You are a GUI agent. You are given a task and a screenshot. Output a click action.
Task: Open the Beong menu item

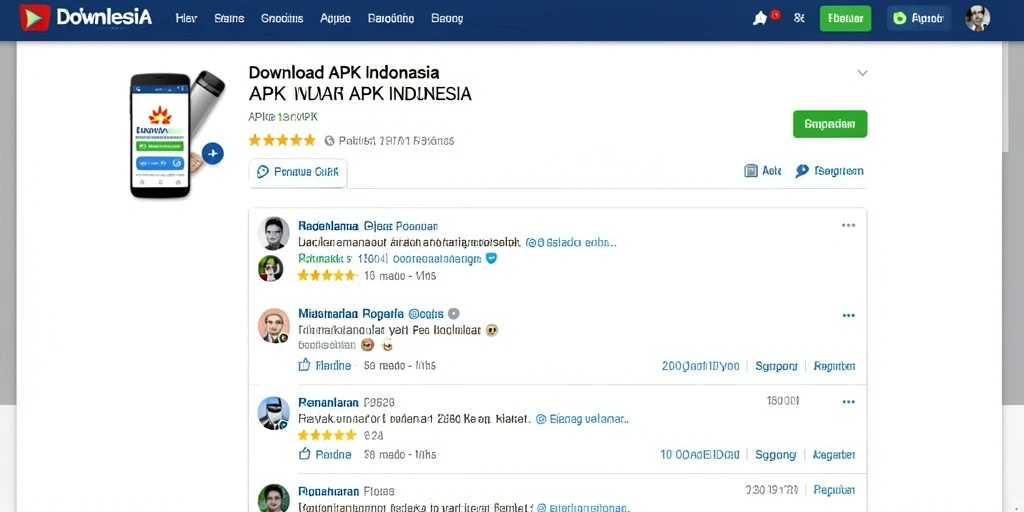click(x=447, y=18)
